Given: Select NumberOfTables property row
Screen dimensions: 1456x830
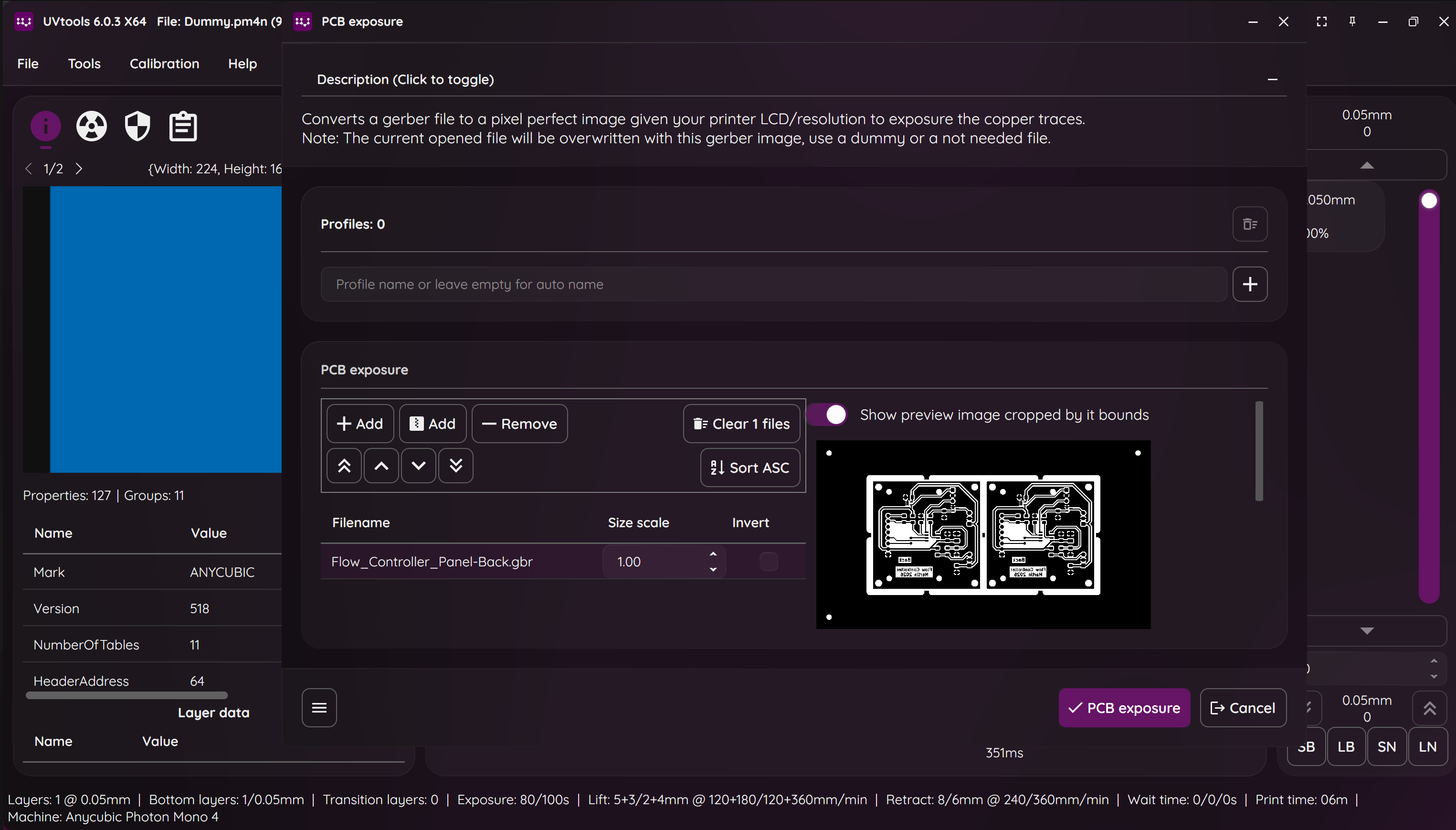Looking at the screenshot, I should (152, 645).
